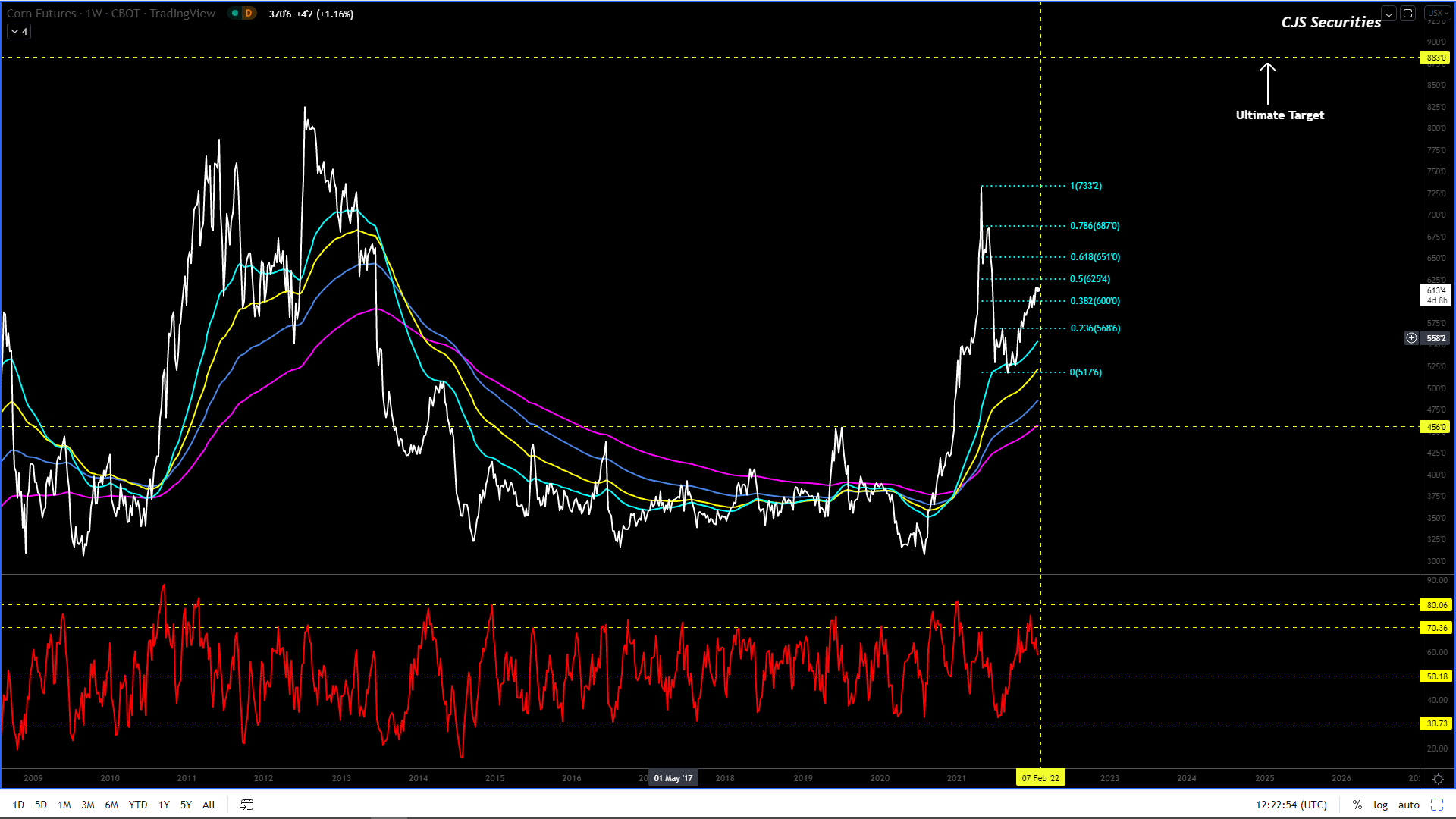1456x819 pixels.
Task: Toggle percent scale mode
Action: point(1357,805)
